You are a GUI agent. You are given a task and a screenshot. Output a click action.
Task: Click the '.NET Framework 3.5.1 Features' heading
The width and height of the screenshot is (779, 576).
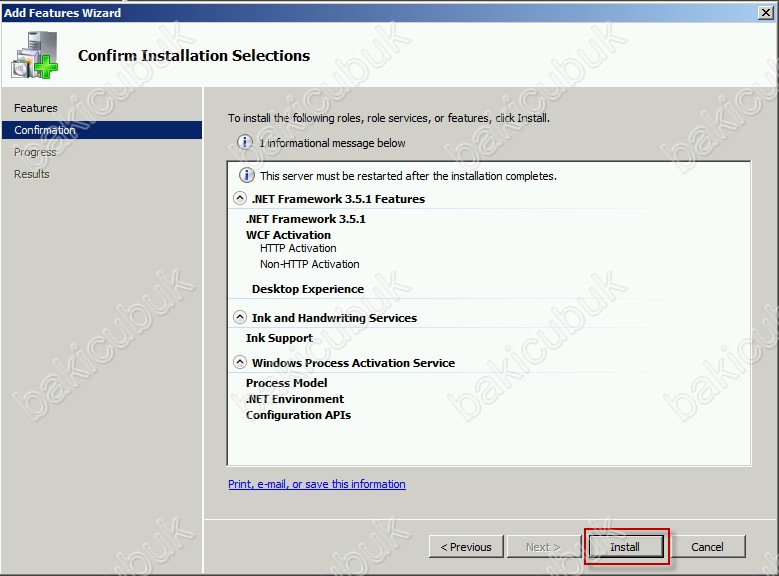point(338,199)
